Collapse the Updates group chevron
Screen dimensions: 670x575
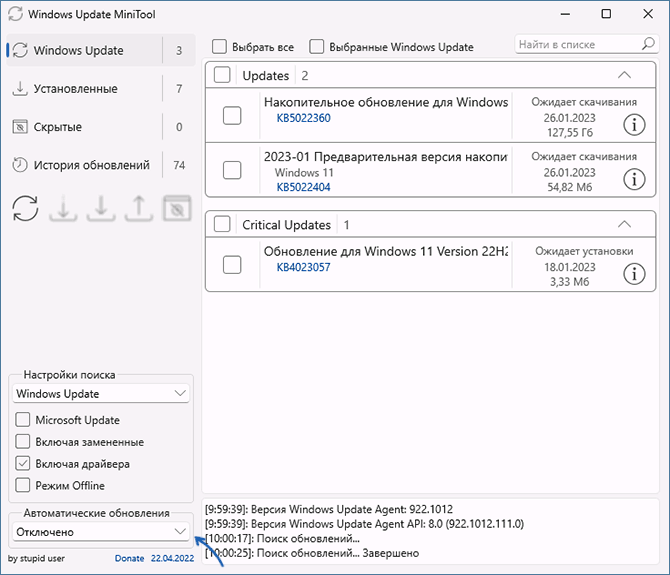point(624,75)
